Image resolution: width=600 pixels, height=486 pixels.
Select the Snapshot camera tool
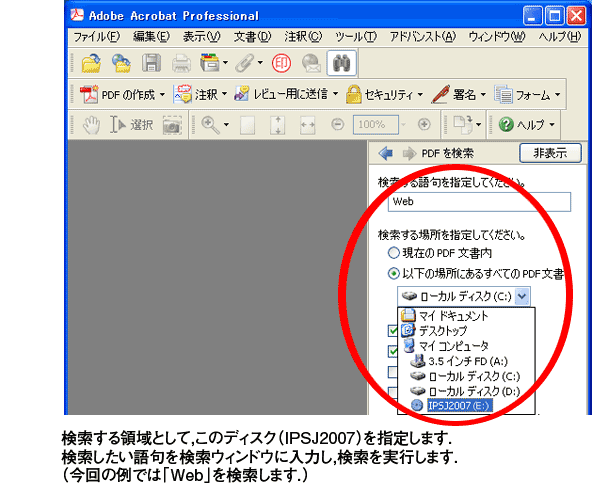pyautogui.click(x=172, y=125)
